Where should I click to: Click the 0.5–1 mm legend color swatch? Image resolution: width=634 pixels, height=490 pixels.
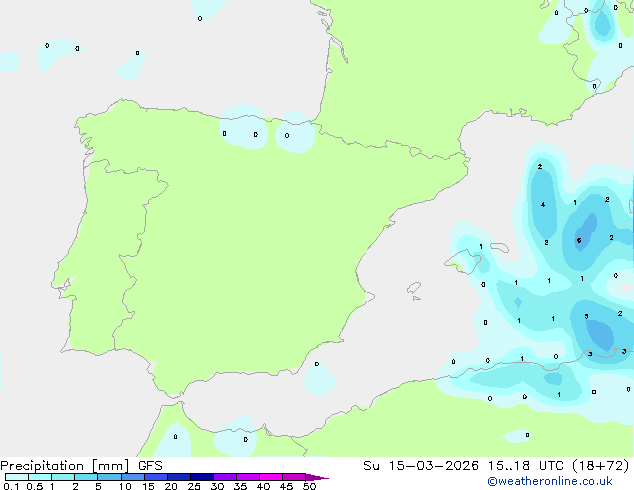40,477
